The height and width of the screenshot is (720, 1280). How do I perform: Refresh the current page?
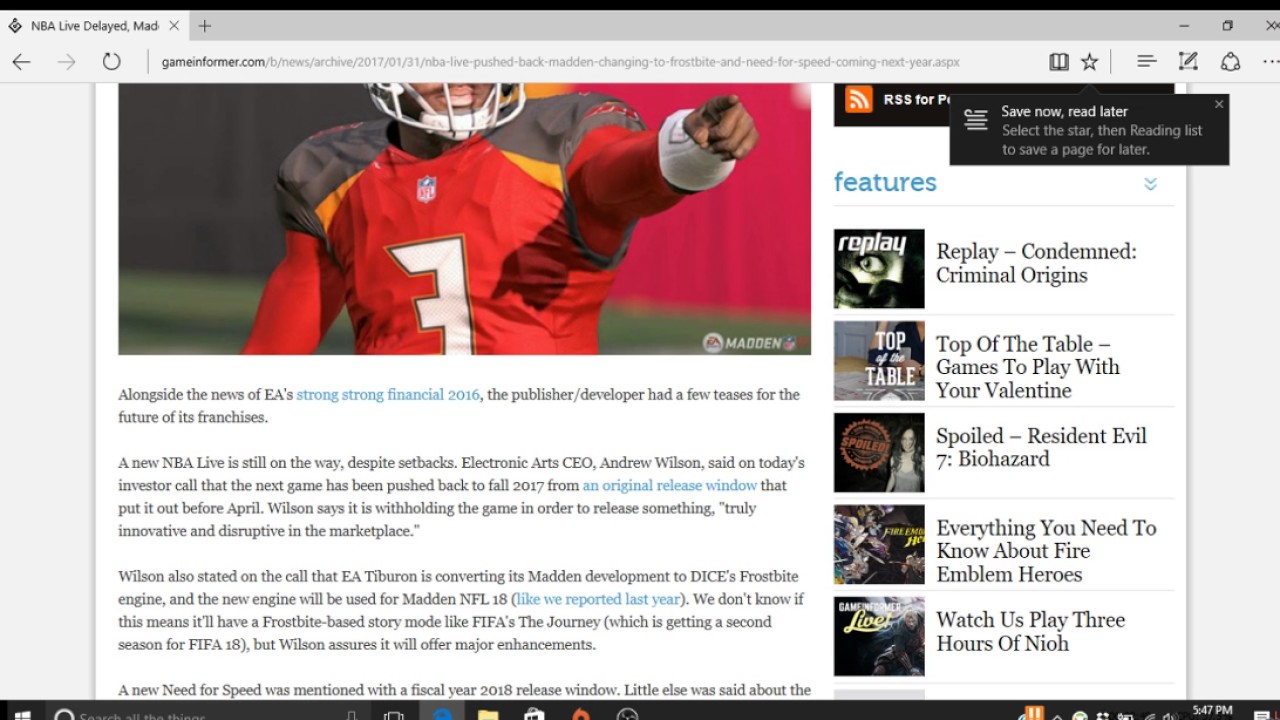[x=111, y=62]
